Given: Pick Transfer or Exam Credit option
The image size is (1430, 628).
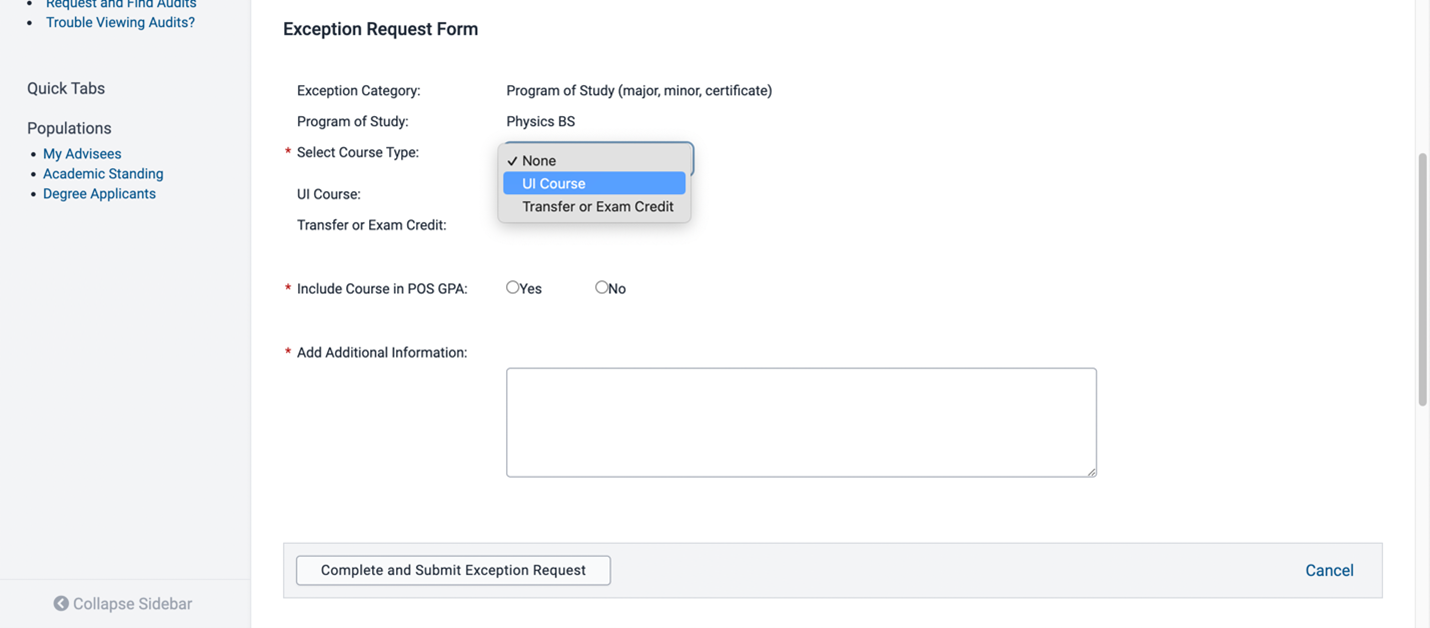Looking at the screenshot, I should pyautogui.click(x=597, y=207).
